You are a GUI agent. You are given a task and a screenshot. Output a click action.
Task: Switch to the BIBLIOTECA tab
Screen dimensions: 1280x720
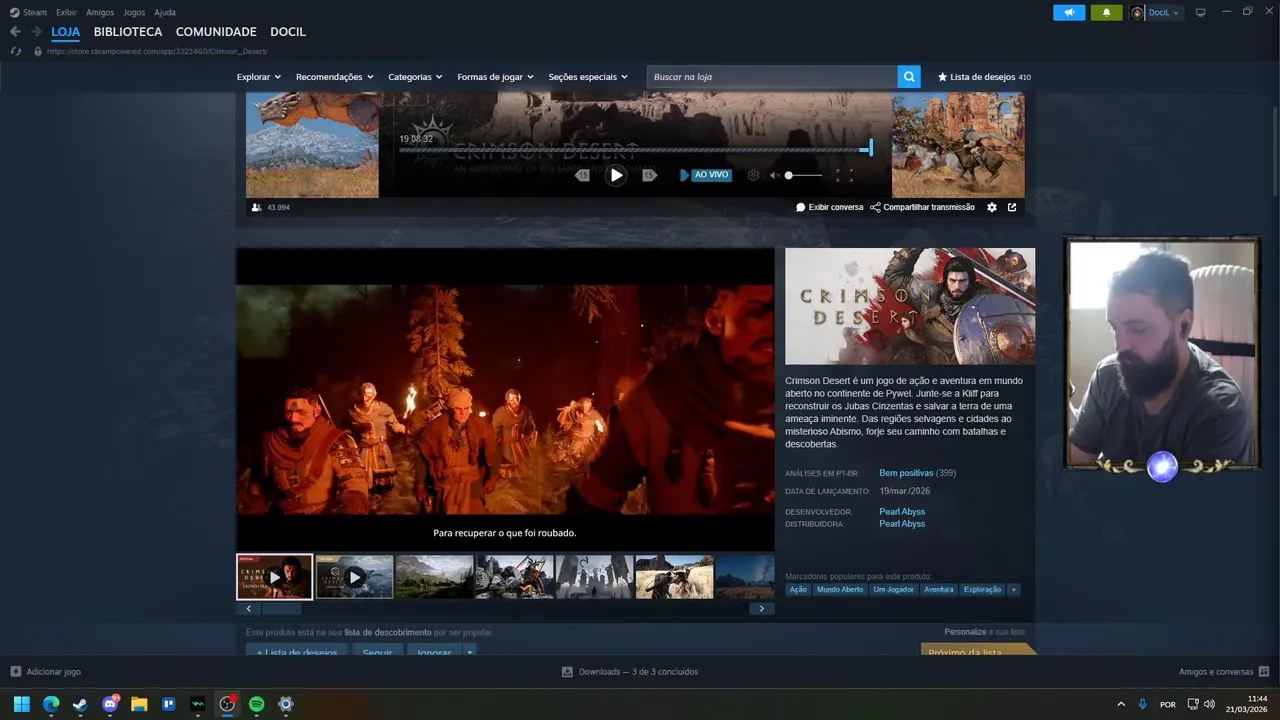click(128, 32)
